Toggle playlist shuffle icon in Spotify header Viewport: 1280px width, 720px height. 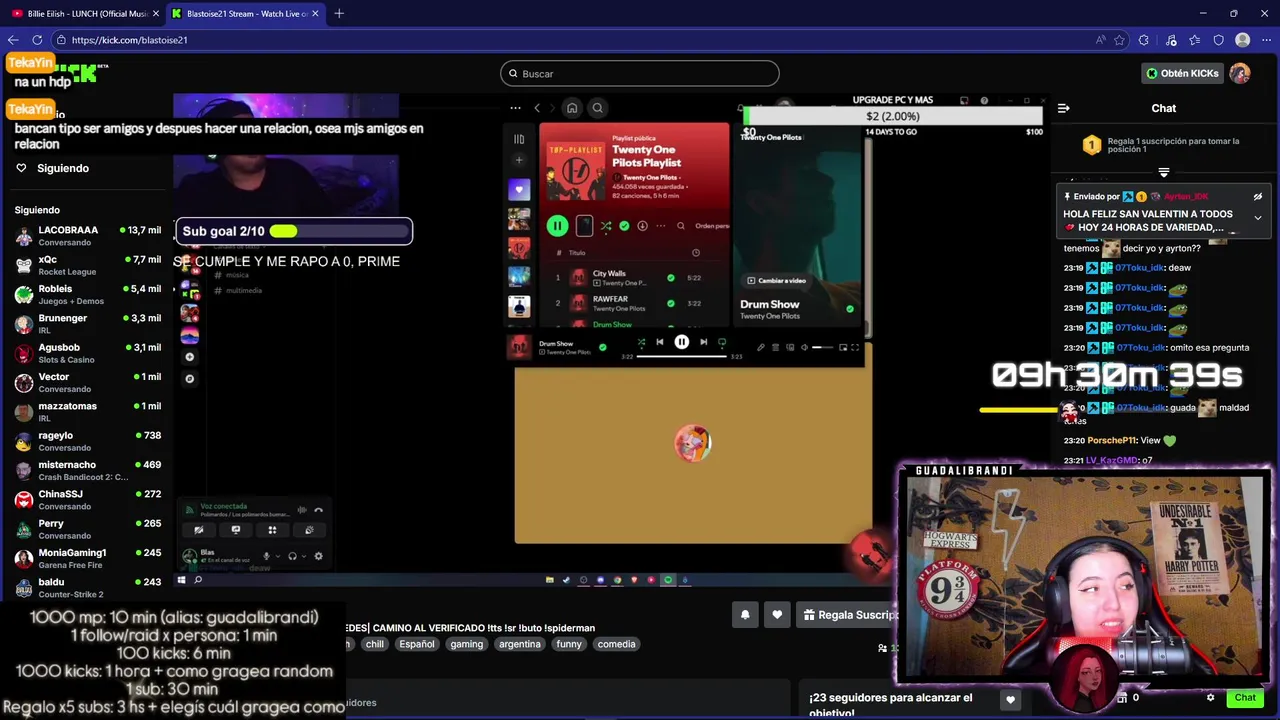[606, 226]
